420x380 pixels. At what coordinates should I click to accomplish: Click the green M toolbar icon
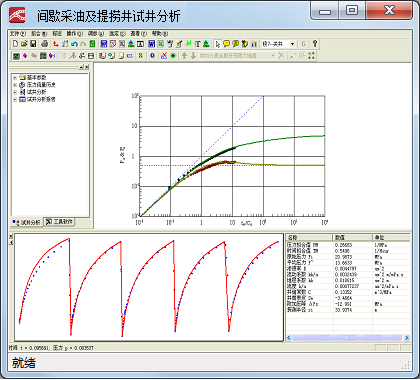tap(189, 44)
